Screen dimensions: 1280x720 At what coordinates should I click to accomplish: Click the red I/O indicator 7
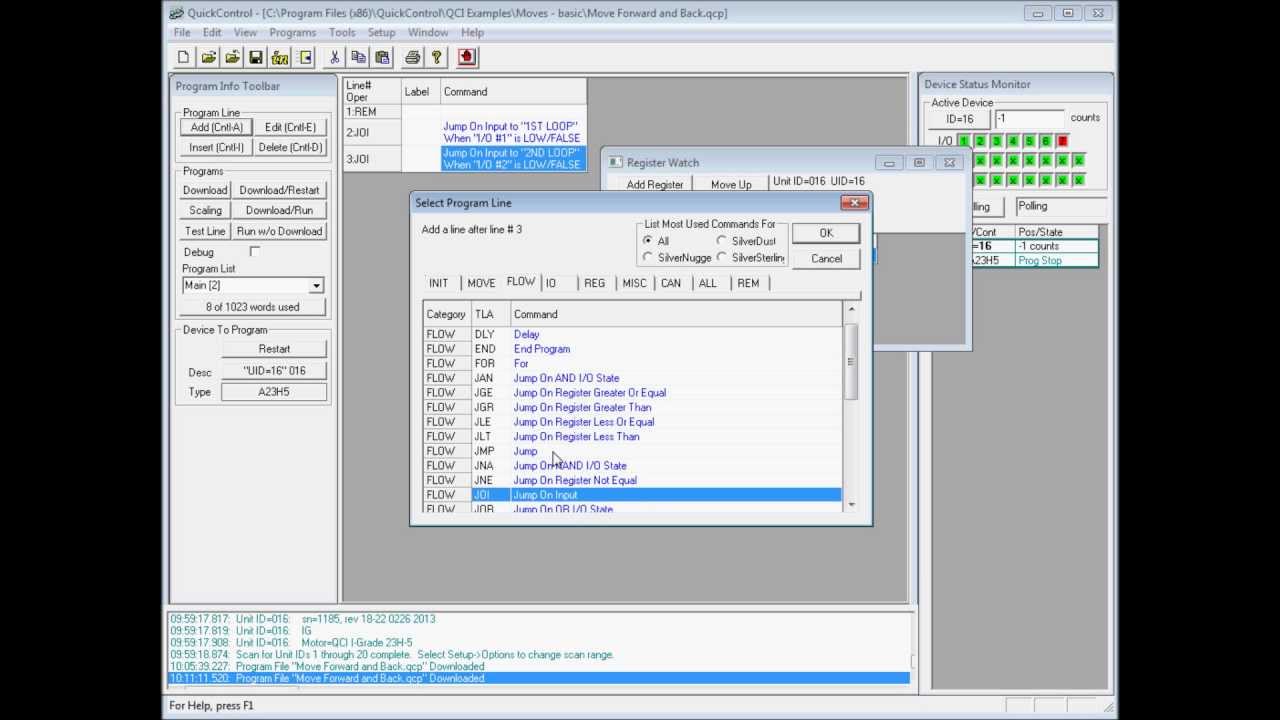point(1062,141)
